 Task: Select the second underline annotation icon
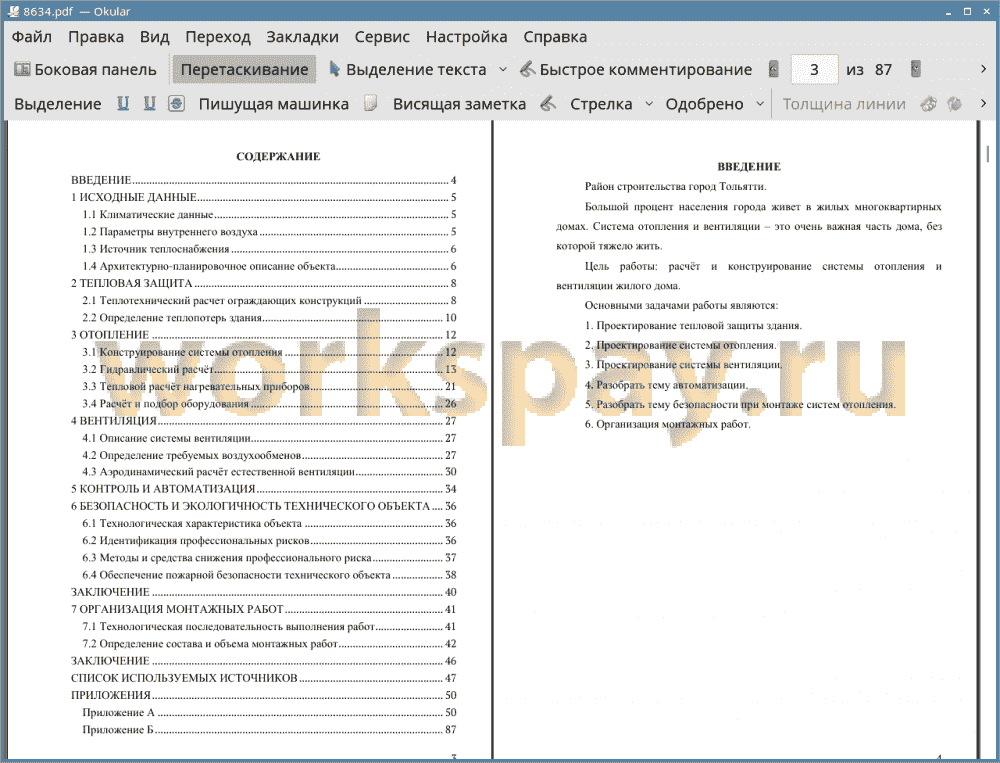click(x=149, y=104)
